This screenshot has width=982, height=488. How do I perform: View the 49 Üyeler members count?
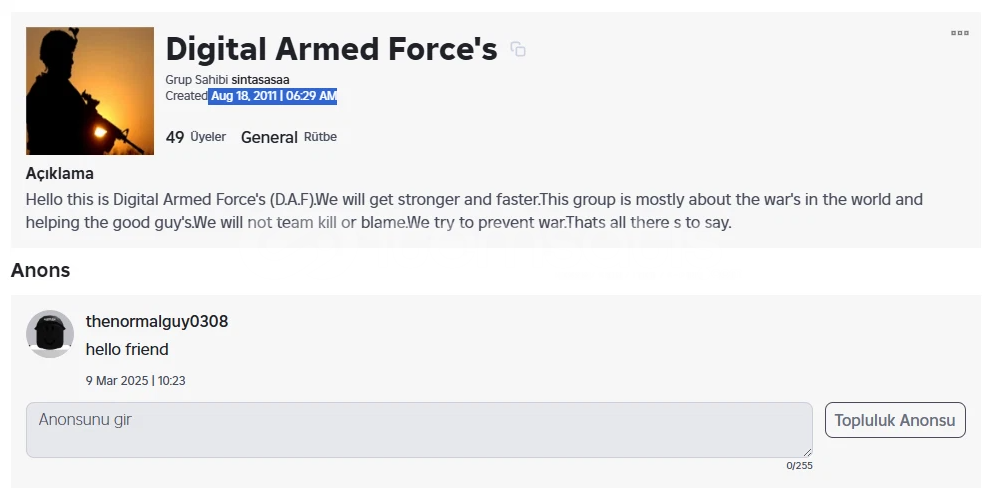coord(195,137)
